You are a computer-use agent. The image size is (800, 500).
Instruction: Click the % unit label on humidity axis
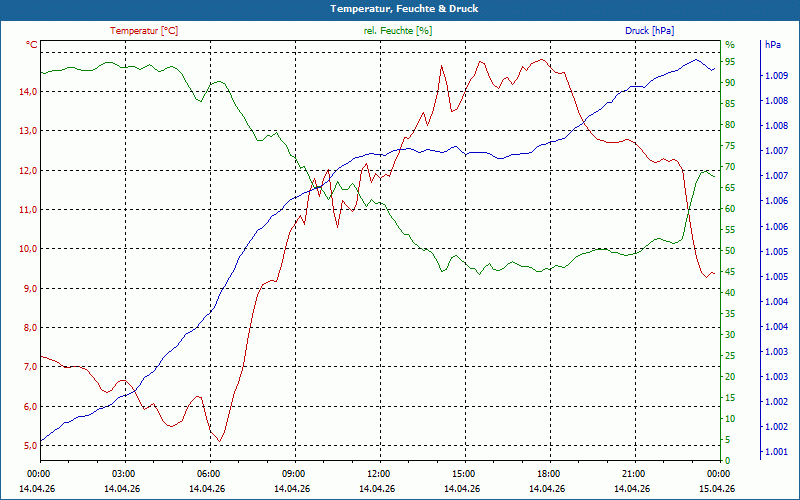(730, 45)
